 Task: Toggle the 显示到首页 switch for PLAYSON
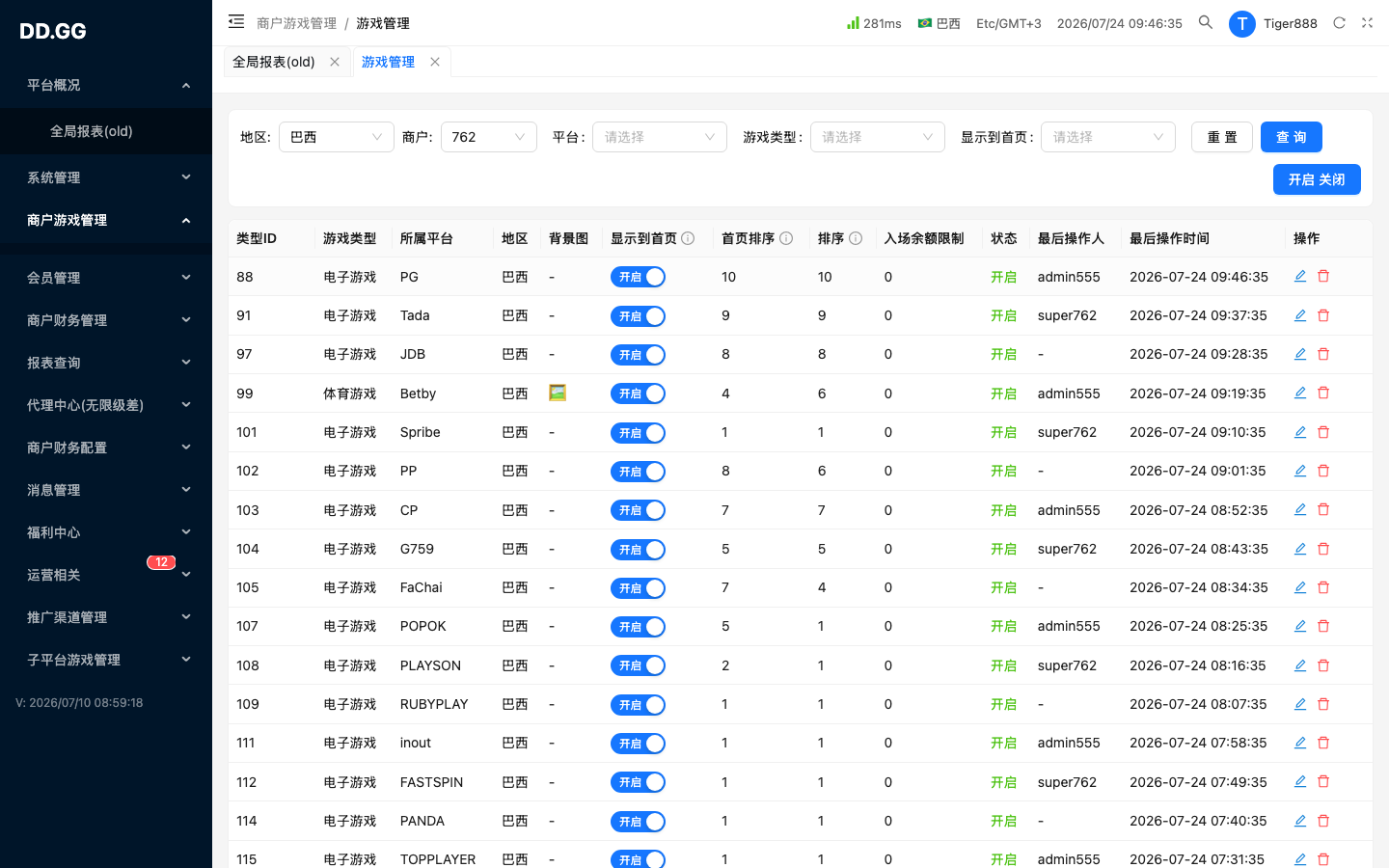click(638, 665)
